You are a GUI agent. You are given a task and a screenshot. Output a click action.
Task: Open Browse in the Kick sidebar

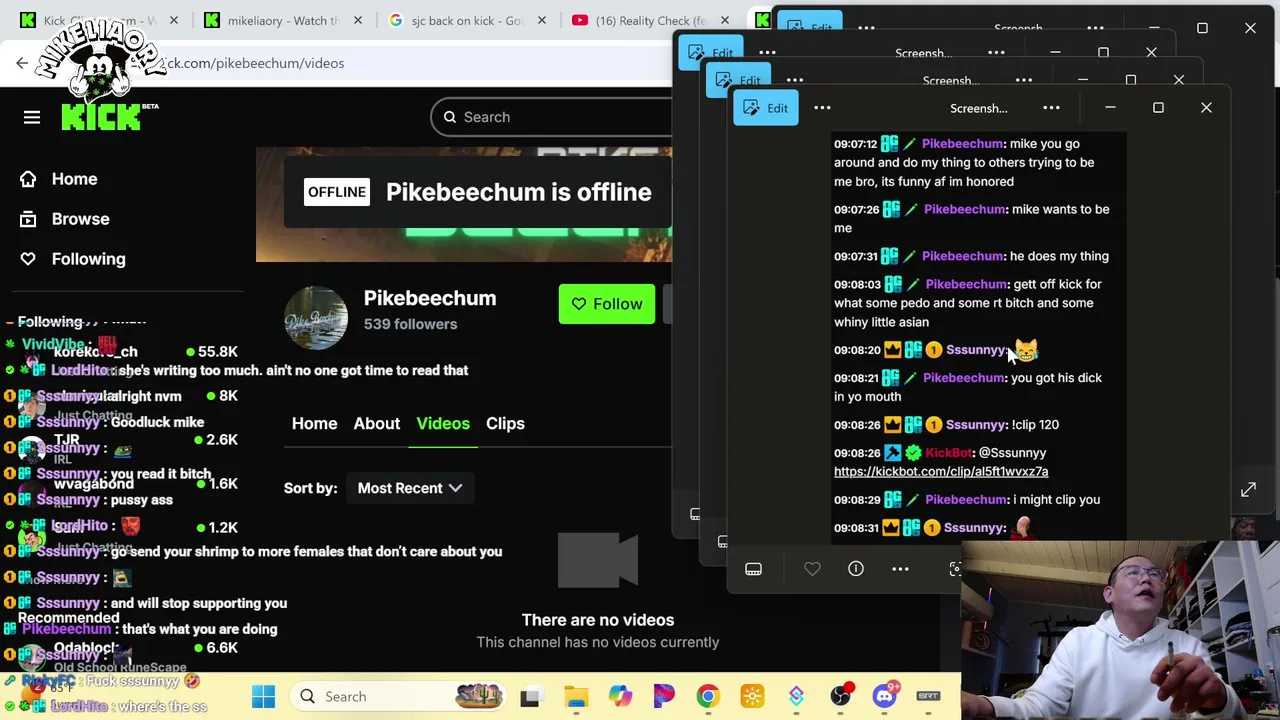[66, 219]
